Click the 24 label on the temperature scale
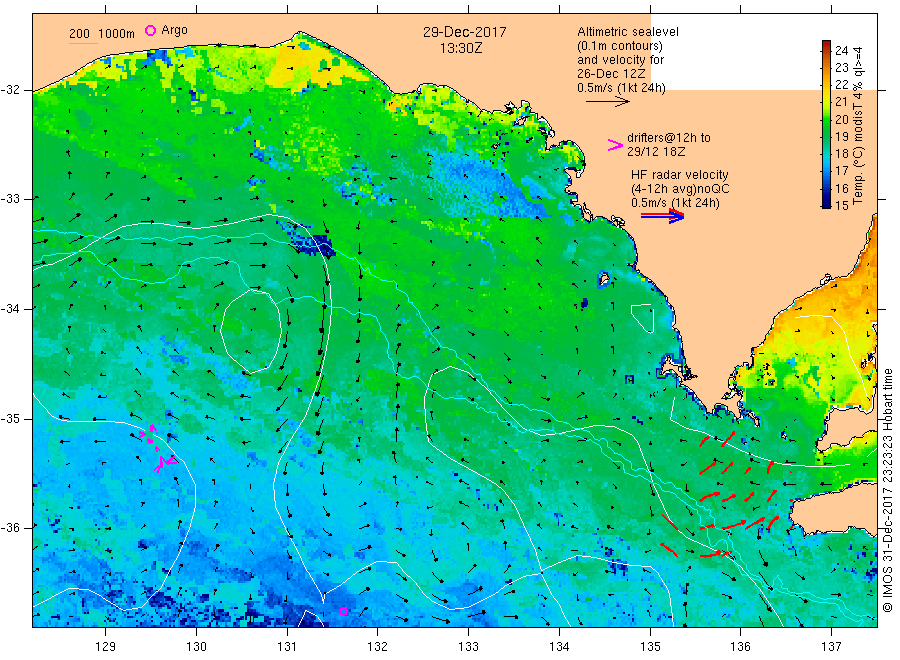 coord(841,51)
